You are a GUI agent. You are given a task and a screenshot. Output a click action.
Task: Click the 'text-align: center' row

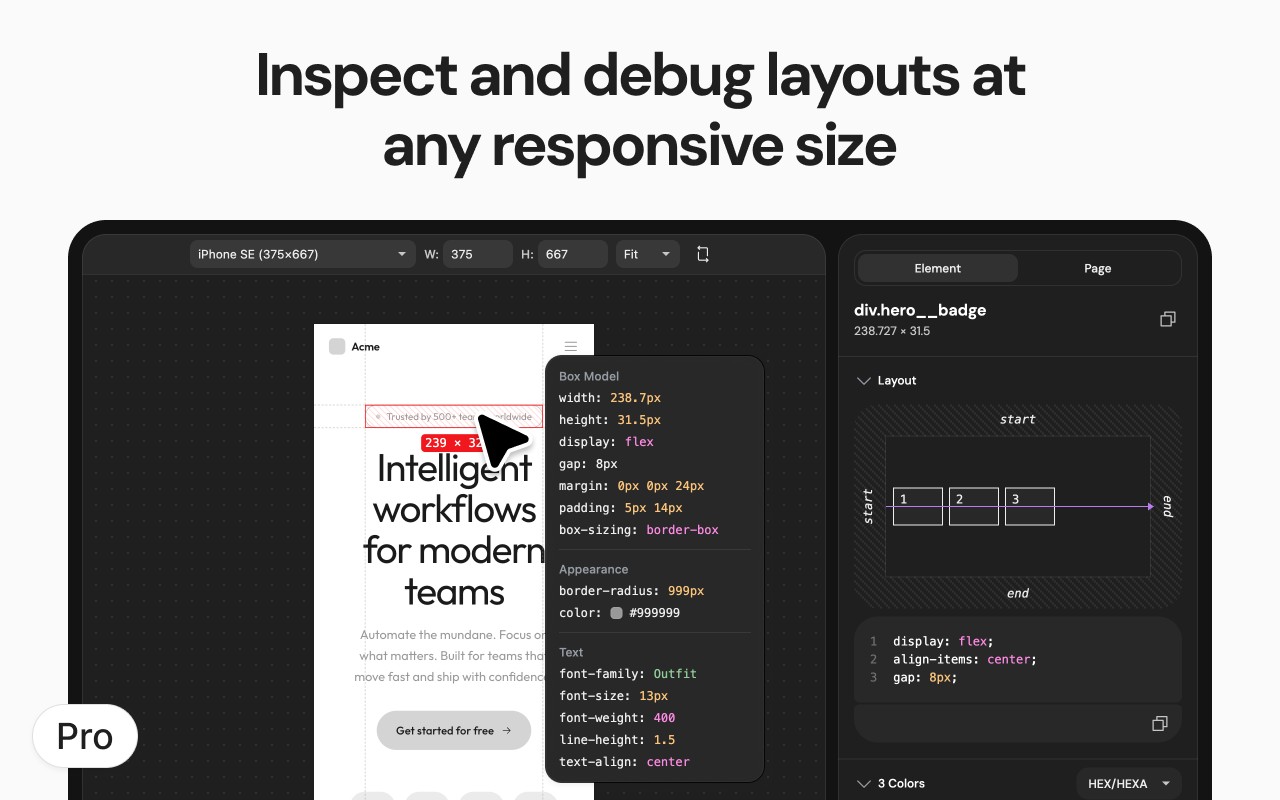click(x=624, y=762)
